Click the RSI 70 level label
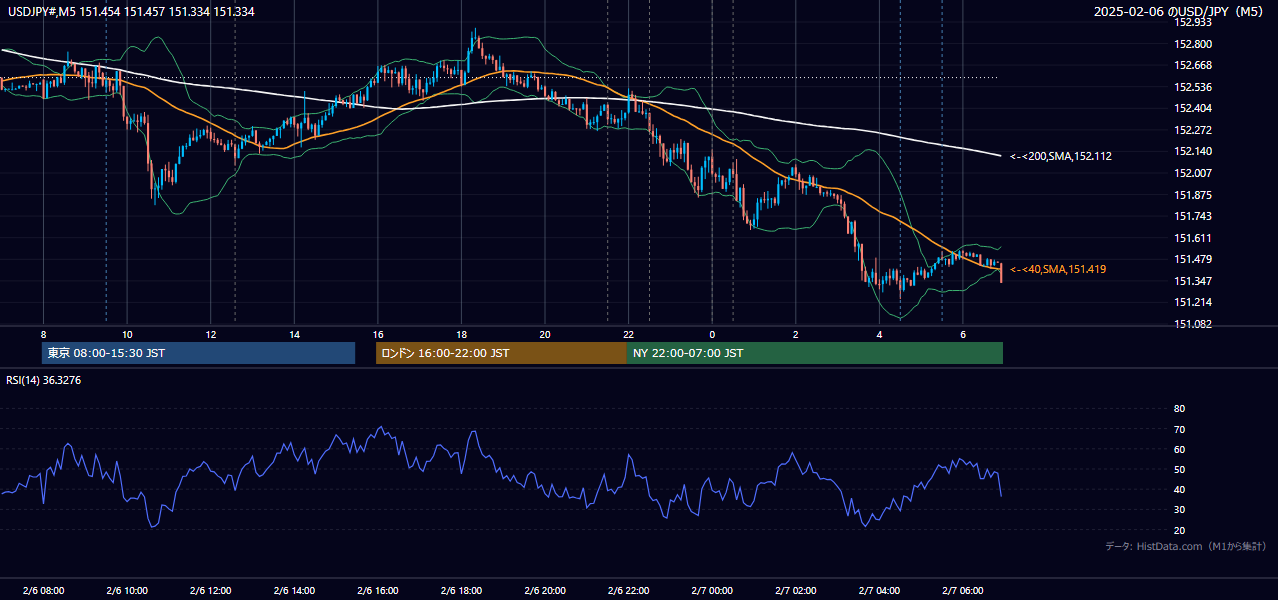 click(x=1179, y=429)
